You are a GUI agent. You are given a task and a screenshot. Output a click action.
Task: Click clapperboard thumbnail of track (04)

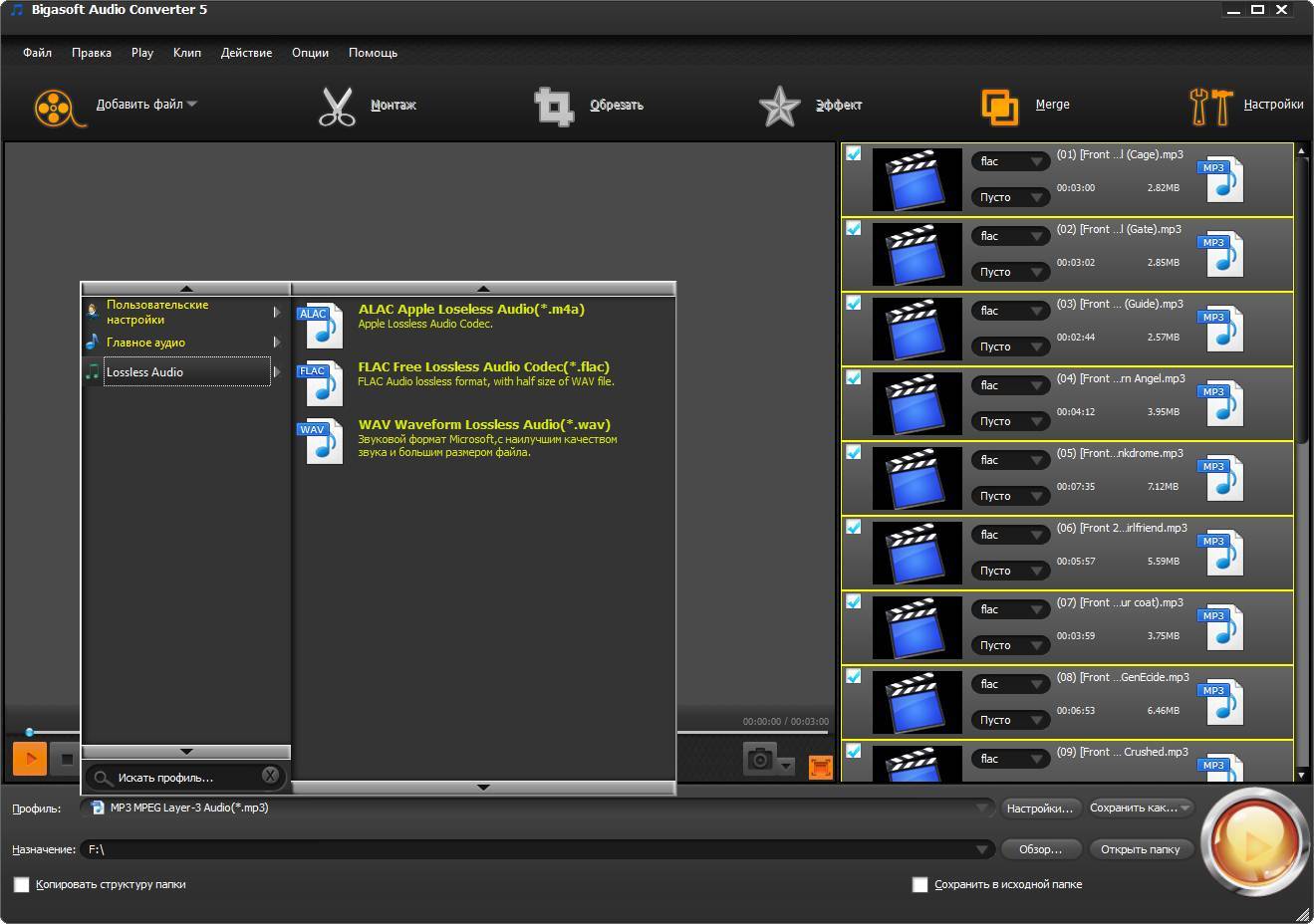[917, 403]
